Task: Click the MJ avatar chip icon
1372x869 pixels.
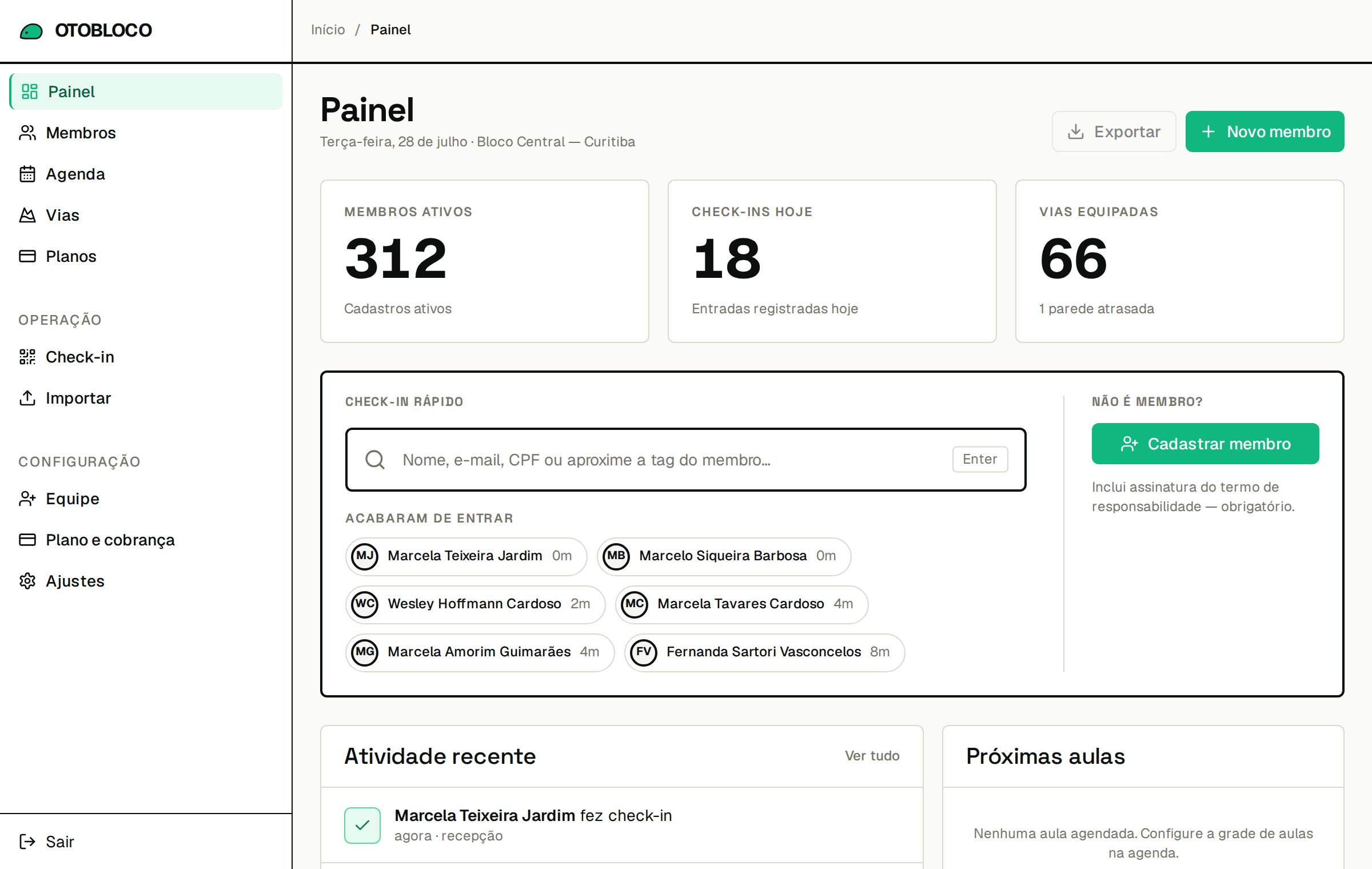Action: 365,556
